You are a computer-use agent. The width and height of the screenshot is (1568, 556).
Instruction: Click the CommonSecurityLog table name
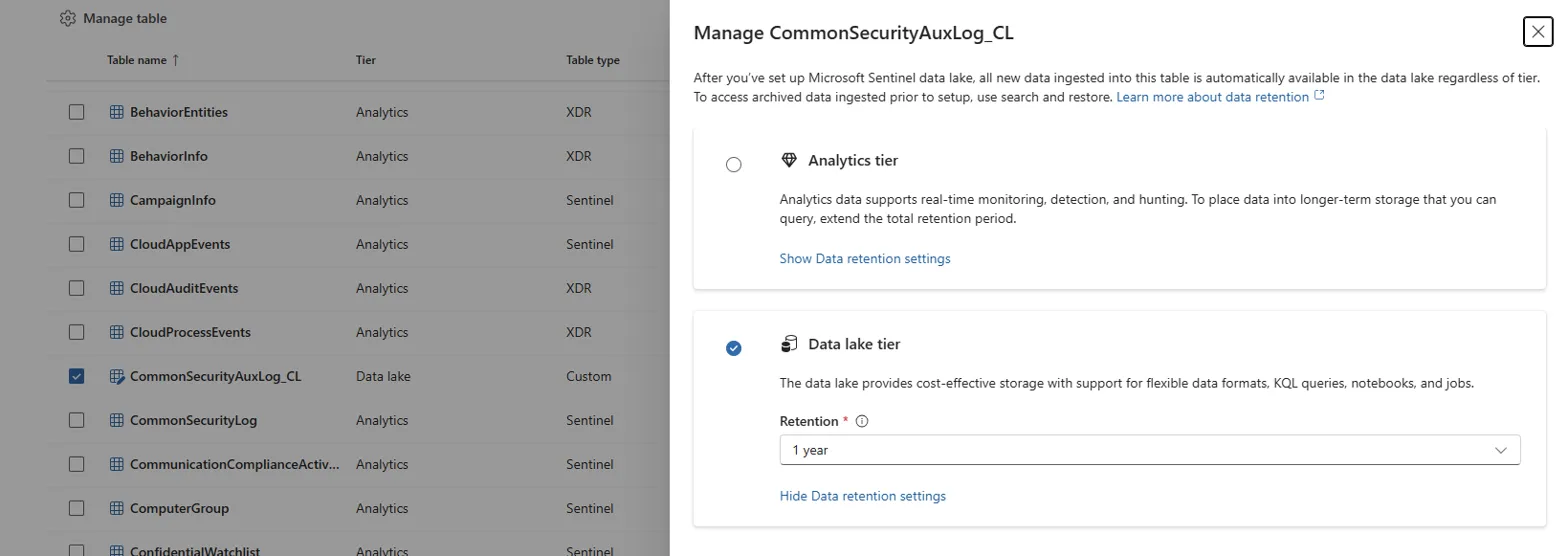click(x=193, y=420)
